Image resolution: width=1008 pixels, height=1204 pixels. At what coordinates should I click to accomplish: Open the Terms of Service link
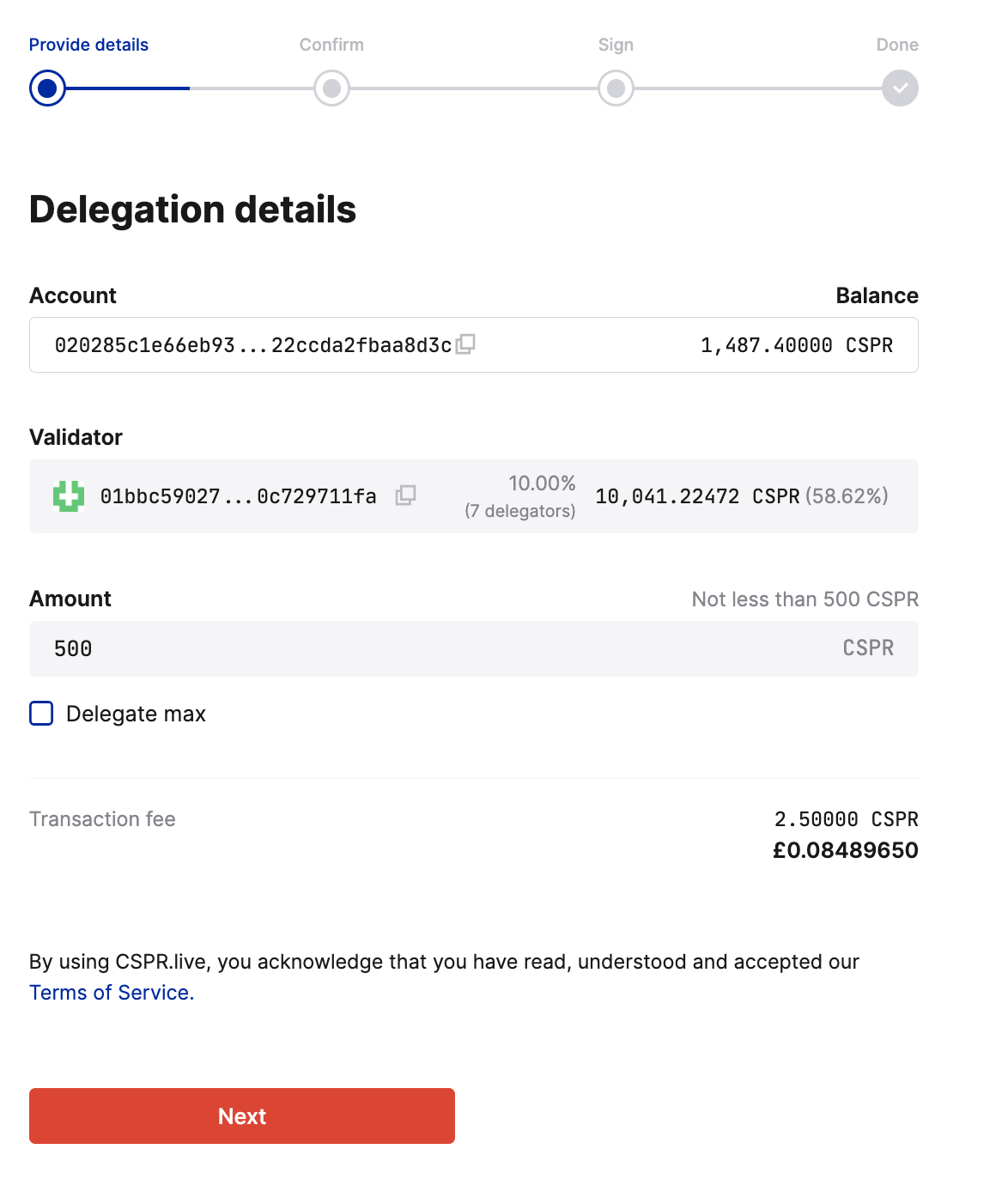tap(111, 992)
